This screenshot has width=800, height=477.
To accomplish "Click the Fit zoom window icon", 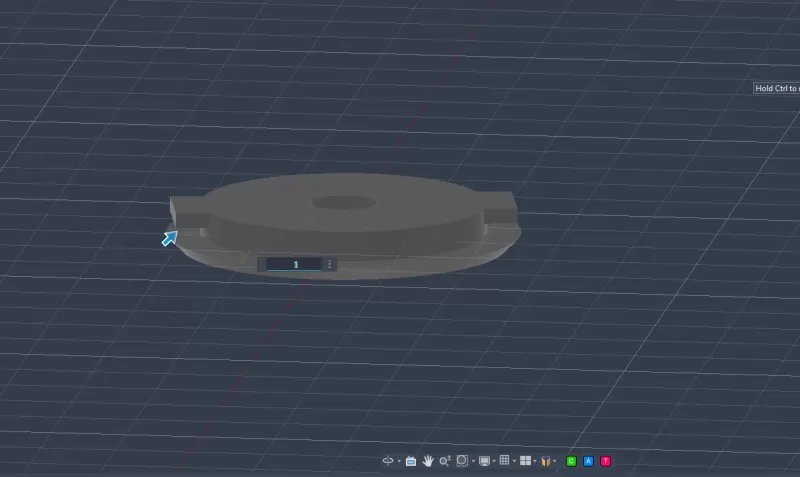I will (x=462, y=461).
